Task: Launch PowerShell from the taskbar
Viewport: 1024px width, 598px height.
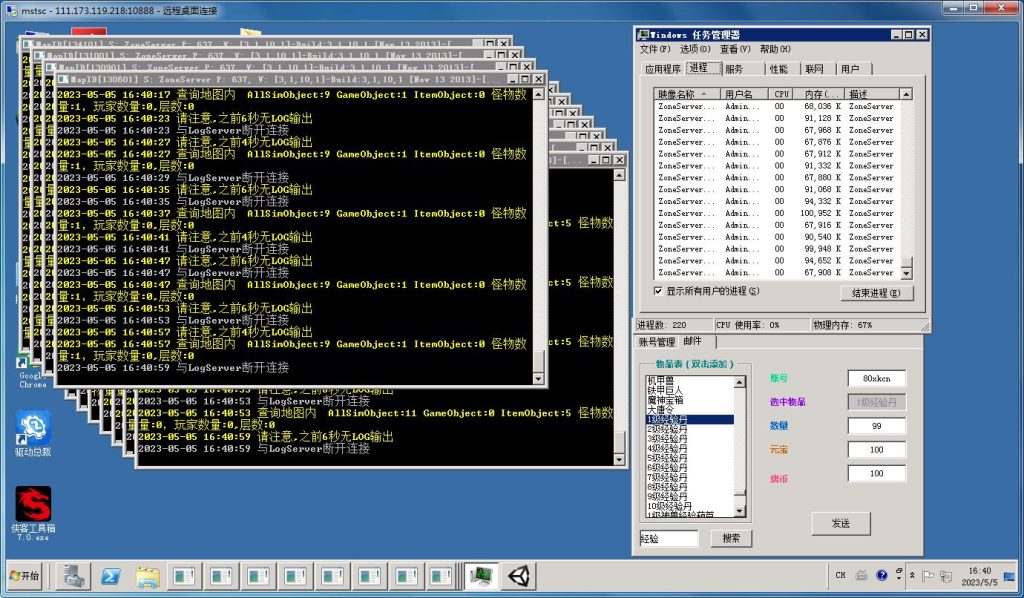Action: (111, 576)
